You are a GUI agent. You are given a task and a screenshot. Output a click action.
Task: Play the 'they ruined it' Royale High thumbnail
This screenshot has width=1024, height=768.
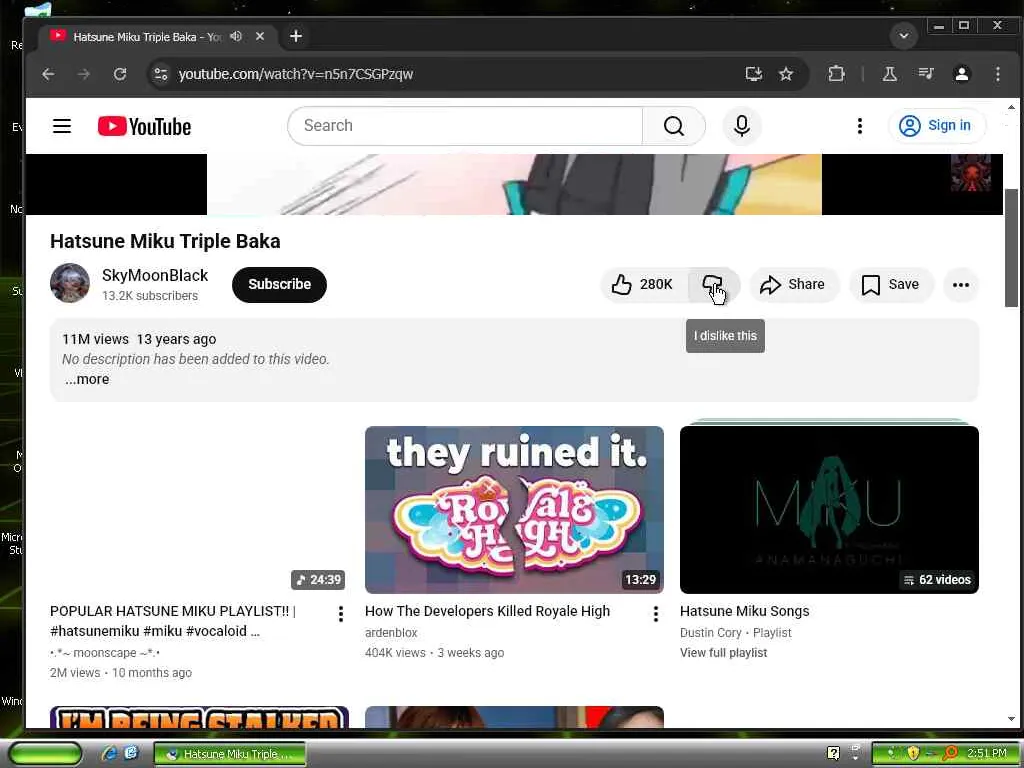point(514,510)
